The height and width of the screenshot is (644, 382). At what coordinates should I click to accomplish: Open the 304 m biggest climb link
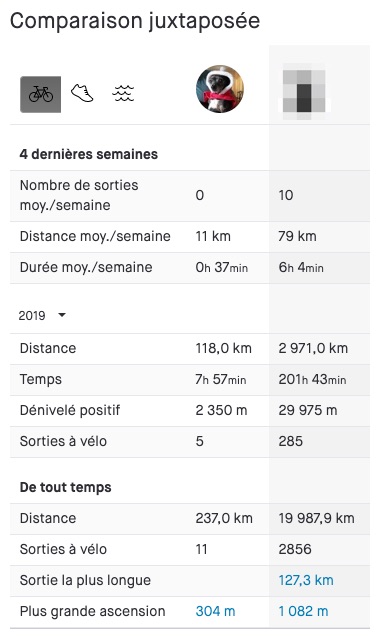pyautogui.click(x=215, y=611)
